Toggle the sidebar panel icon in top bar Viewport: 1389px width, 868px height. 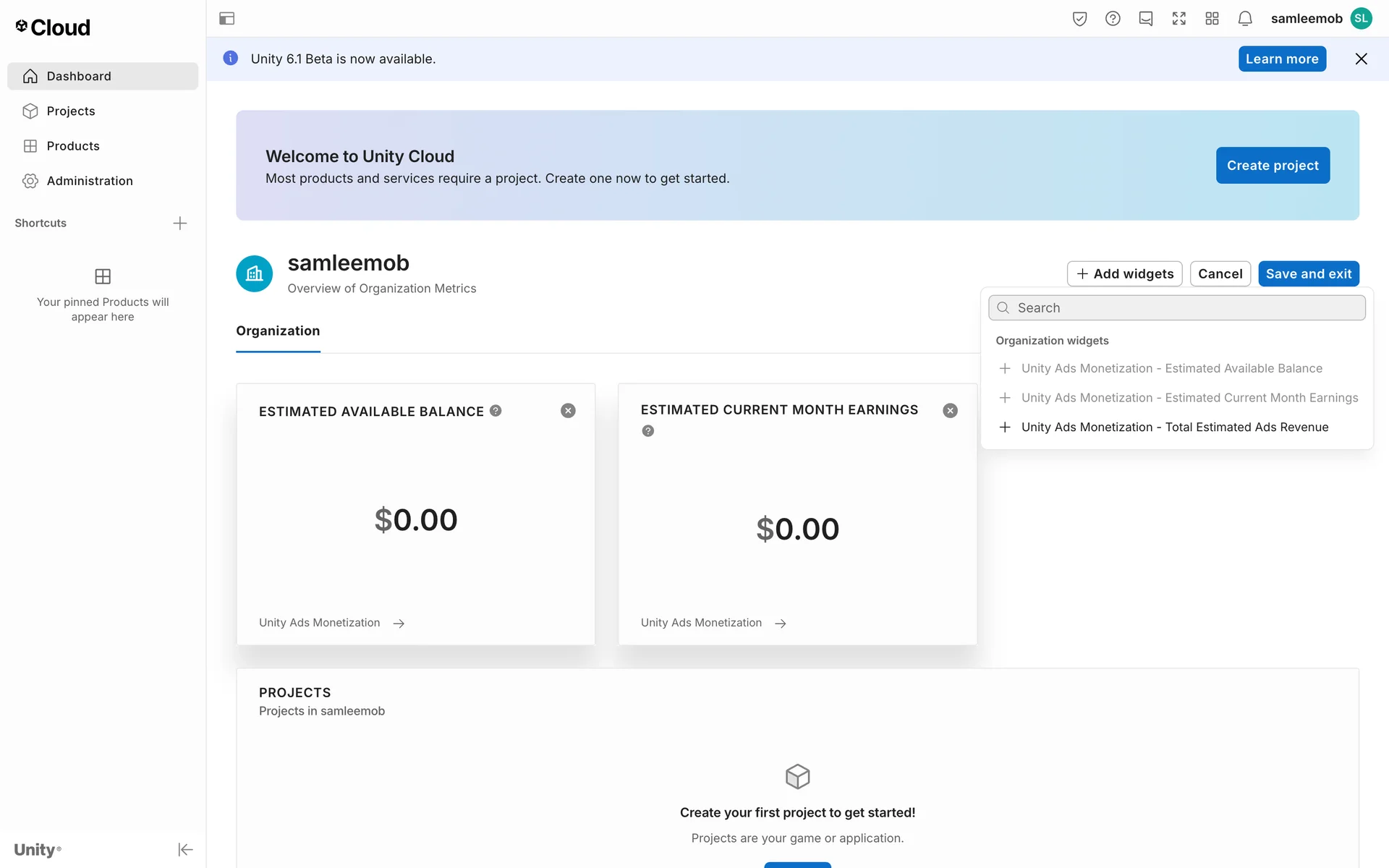click(x=226, y=19)
